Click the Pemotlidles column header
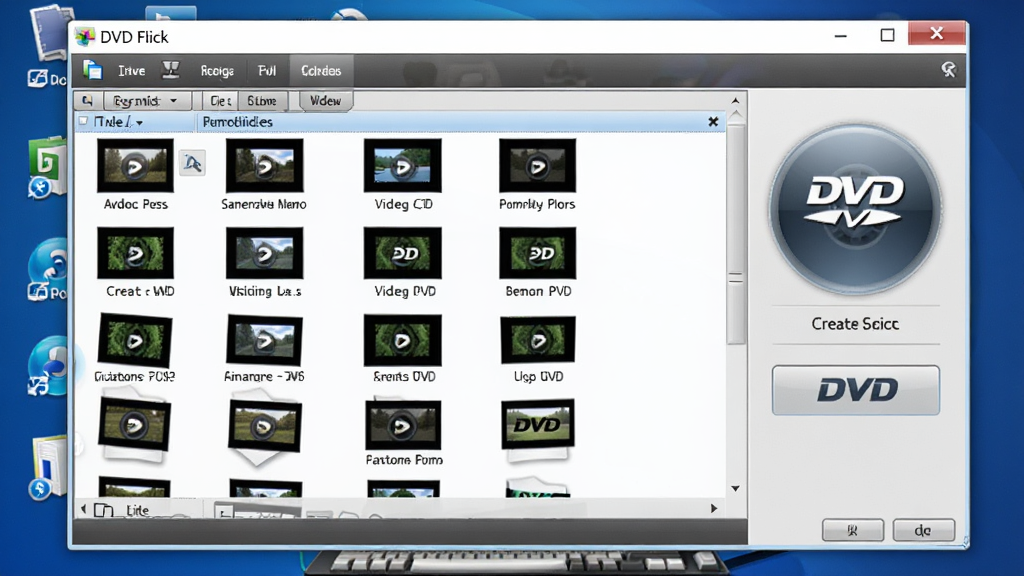 pyautogui.click(x=238, y=122)
